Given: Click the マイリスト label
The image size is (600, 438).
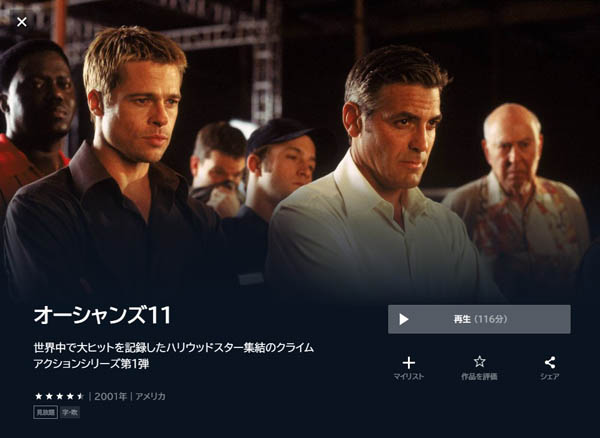Looking at the screenshot, I should (409, 376).
